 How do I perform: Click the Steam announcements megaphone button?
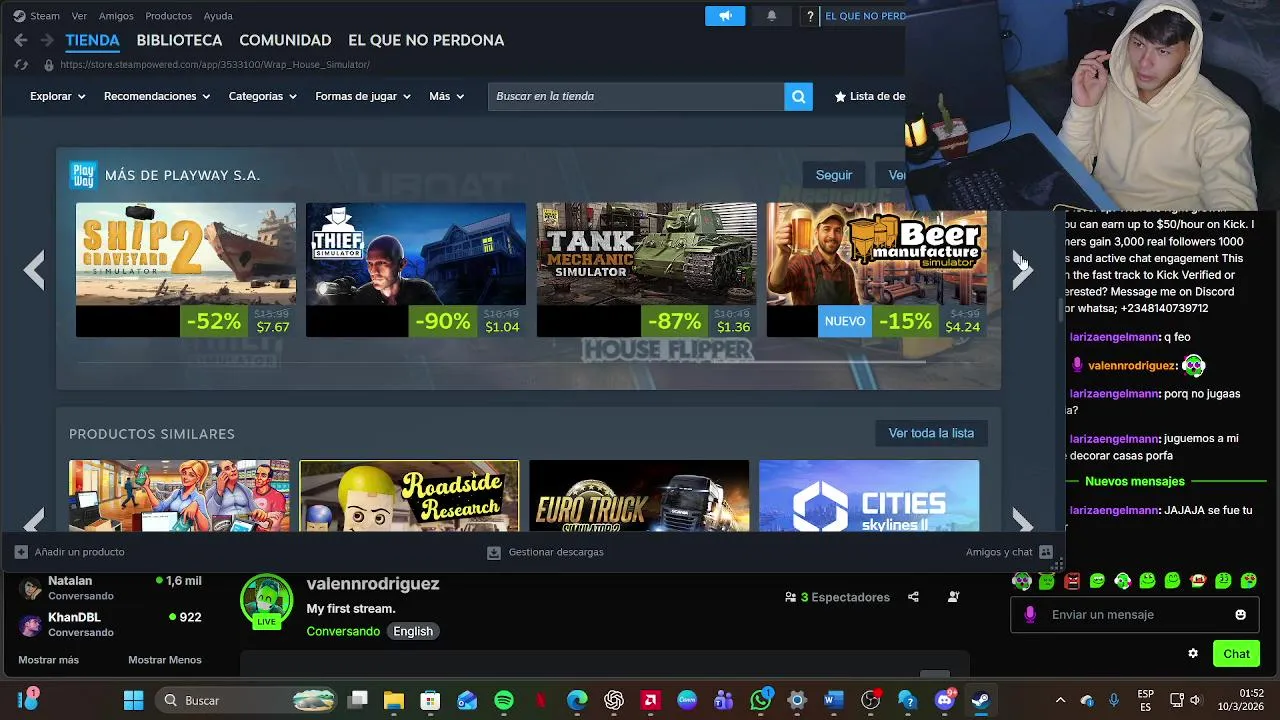[725, 16]
